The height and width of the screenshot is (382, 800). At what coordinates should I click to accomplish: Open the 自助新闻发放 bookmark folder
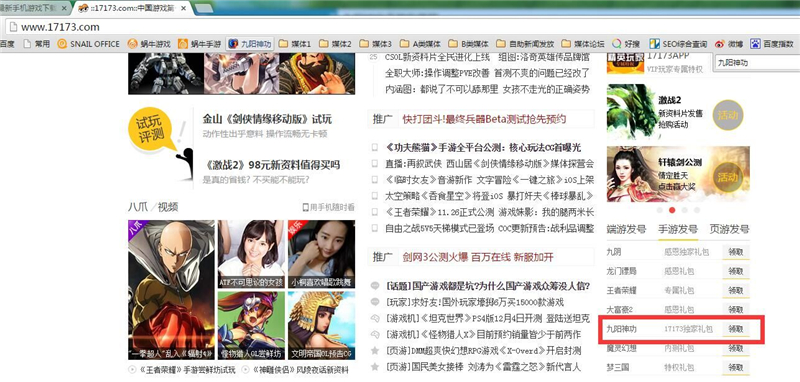(x=525, y=44)
